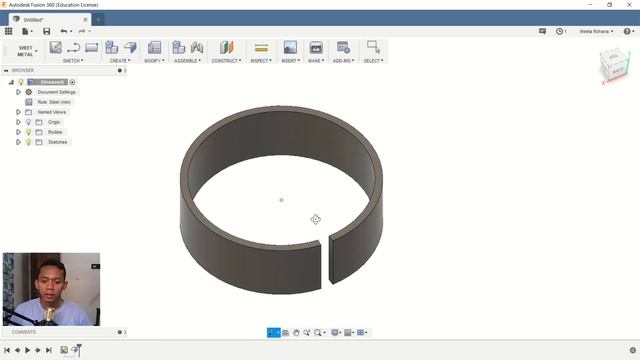Image resolution: width=640 pixels, height=360 pixels.
Task: Click the Look At icon in navigation bar
Action: click(x=286, y=333)
